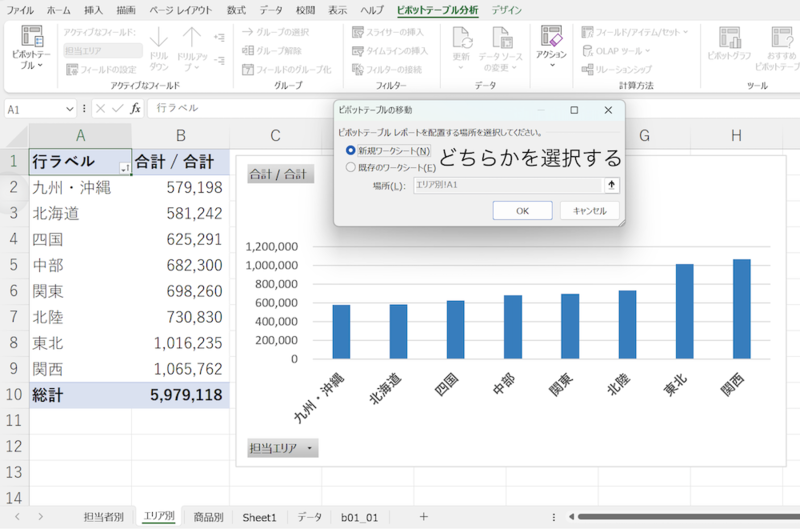800x529 pixels.
Task: Click グループの選択 command
Action: pyautogui.click(x=276, y=32)
